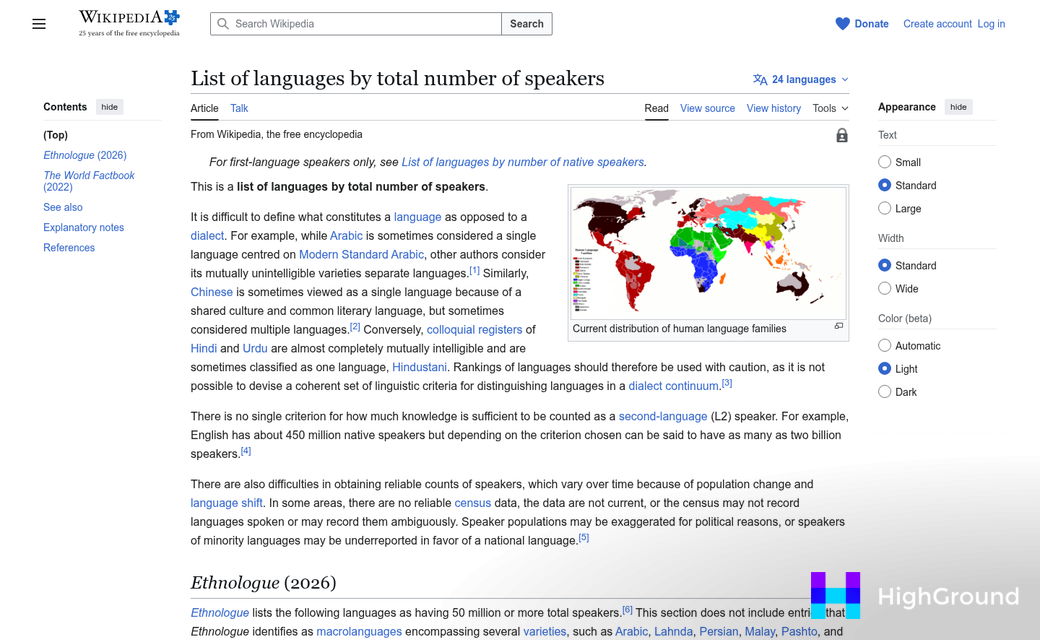The height and width of the screenshot is (640, 1040).
Task: Hide the Appearance panel
Action: [x=958, y=107]
